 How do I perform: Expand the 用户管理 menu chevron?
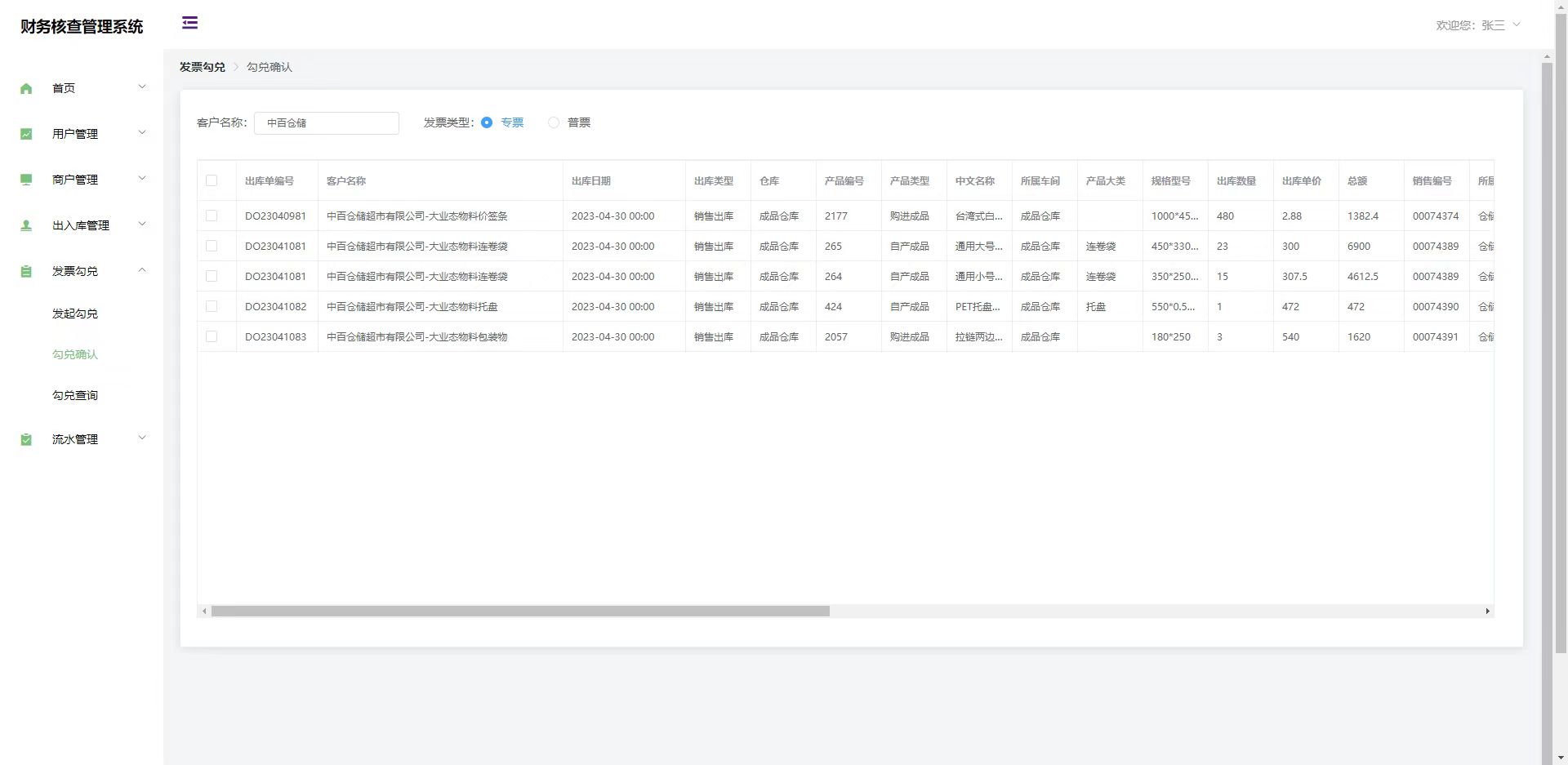point(142,132)
